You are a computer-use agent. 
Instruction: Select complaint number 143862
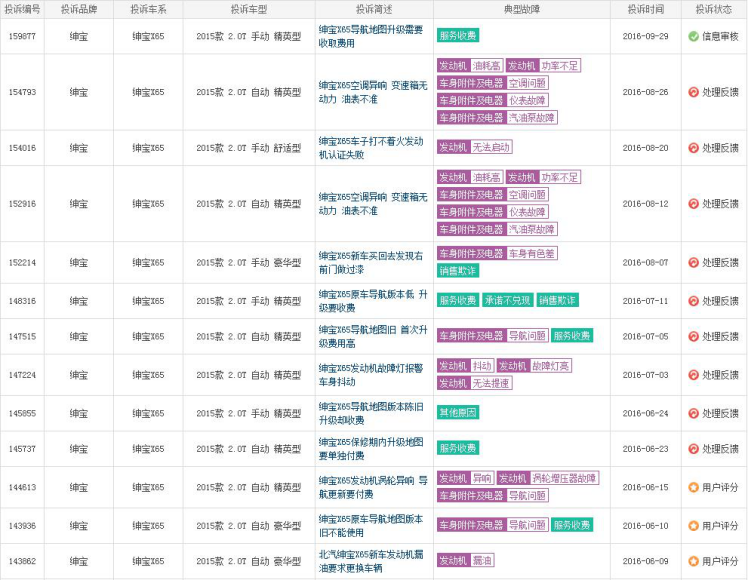tap(22, 561)
